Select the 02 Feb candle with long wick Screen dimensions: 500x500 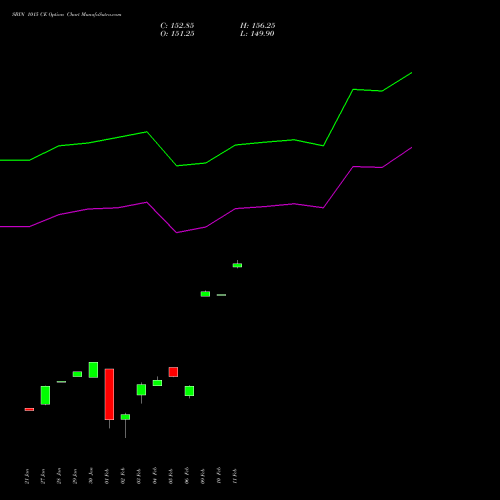point(125,417)
